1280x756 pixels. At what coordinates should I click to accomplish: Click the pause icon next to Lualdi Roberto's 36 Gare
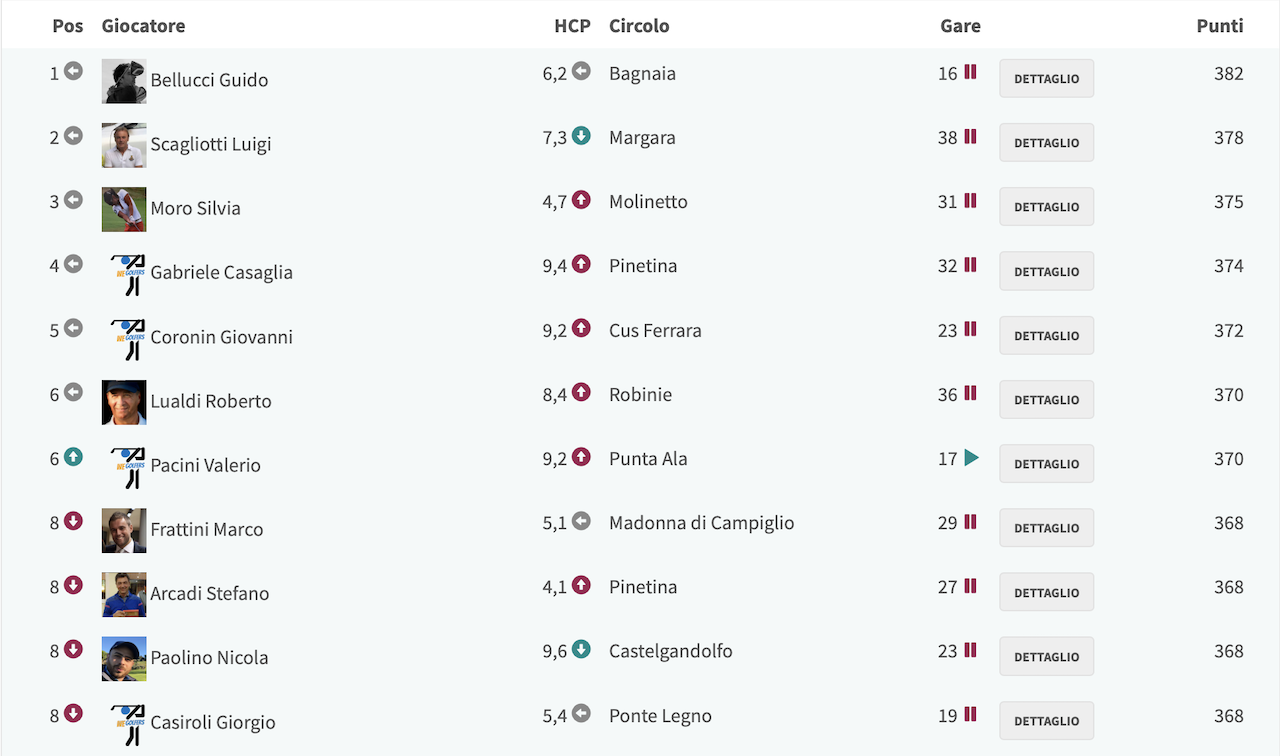click(x=970, y=393)
